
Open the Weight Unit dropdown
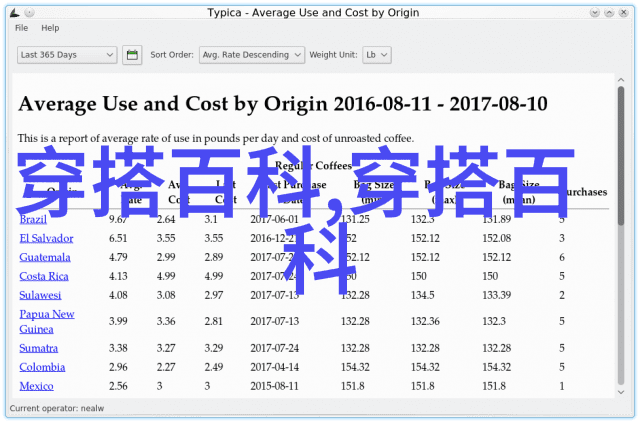pos(376,55)
